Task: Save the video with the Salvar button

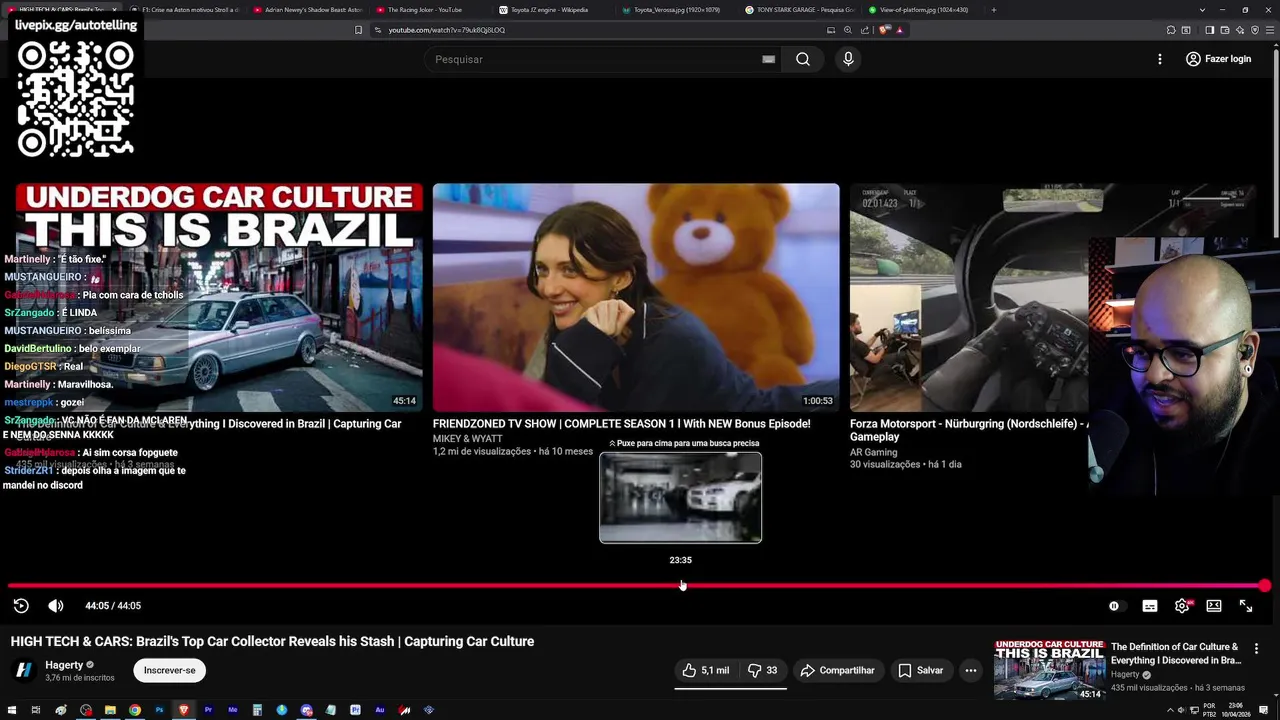Action: click(x=920, y=671)
